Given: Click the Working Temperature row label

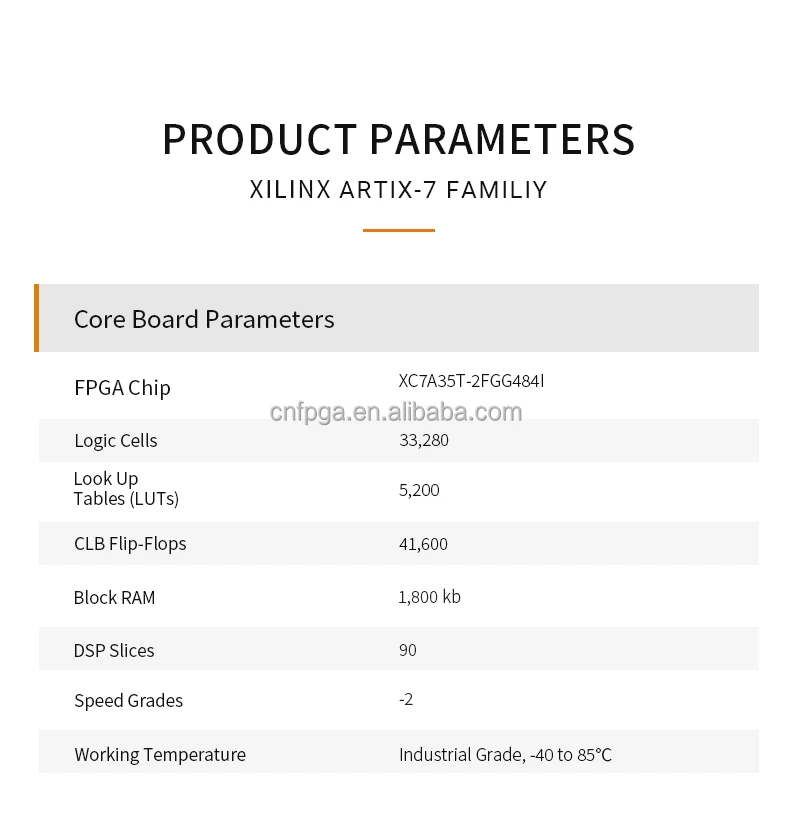Looking at the screenshot, I should coord(160,755).
